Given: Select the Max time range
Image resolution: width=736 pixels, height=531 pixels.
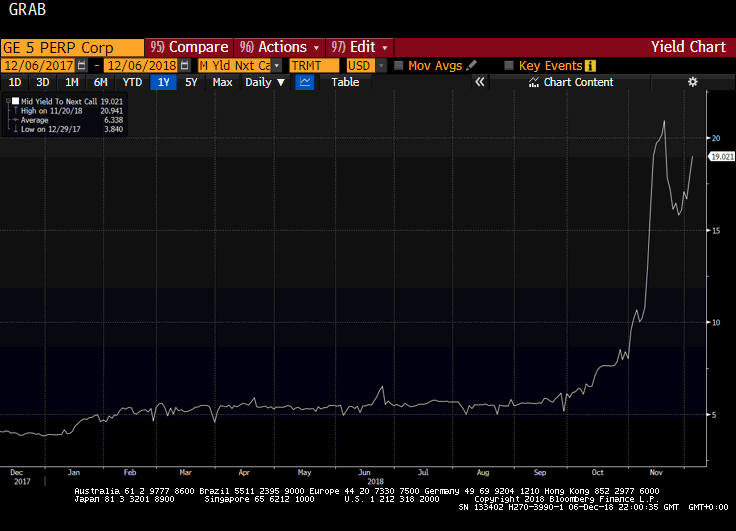Looking at the screenshot, I should [222, 82].
